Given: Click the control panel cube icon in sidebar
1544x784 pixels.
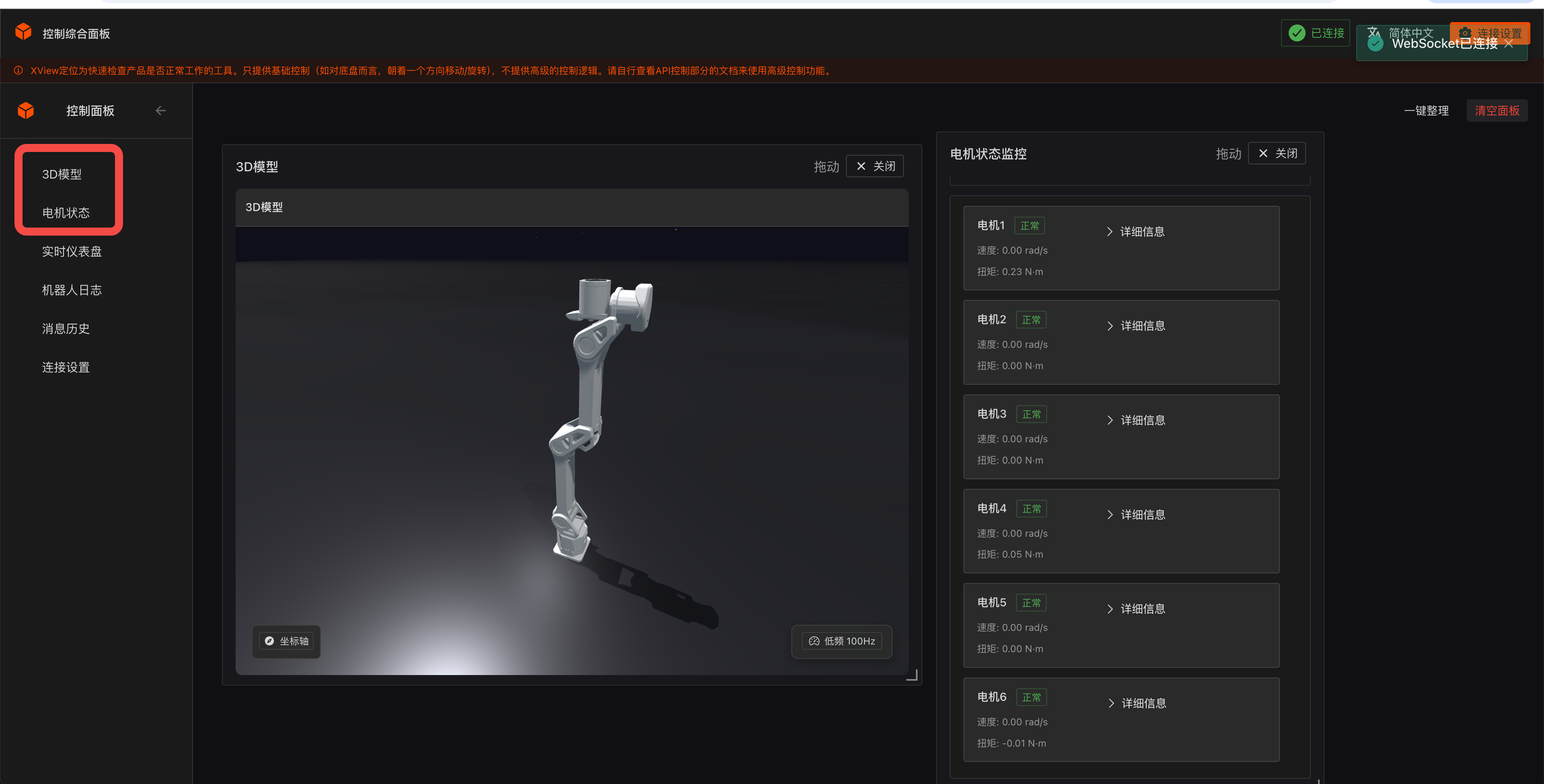Looking at the screenshot, I should (x=26, y=111).
